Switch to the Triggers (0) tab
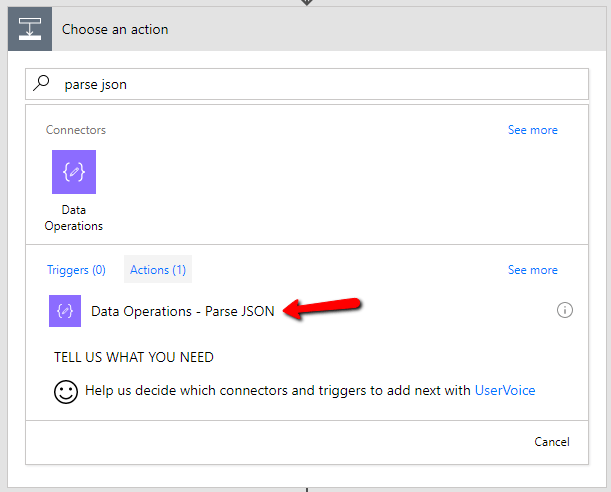This screenshot has height=492, width=611. 76,270
